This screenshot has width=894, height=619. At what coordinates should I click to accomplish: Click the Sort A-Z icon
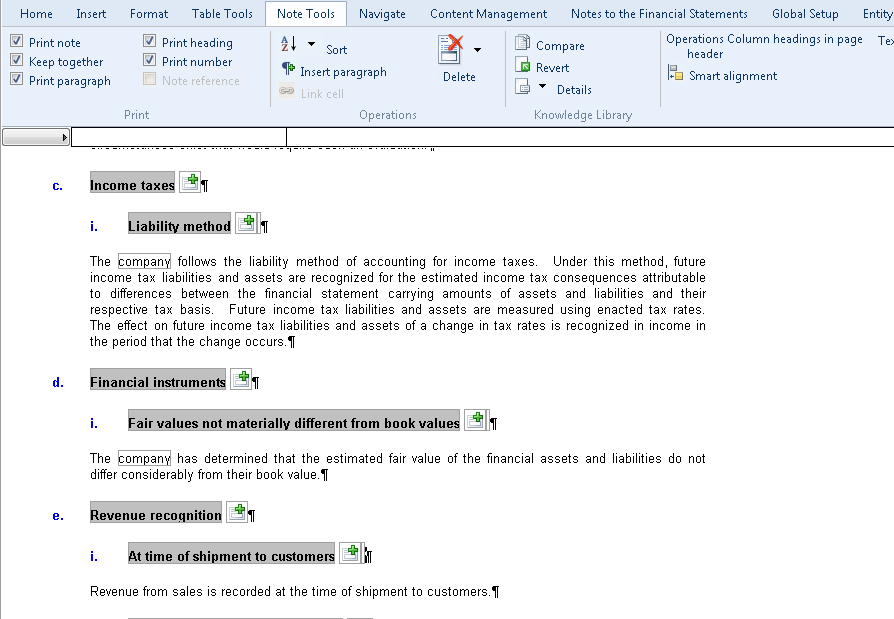click(289, 43)
